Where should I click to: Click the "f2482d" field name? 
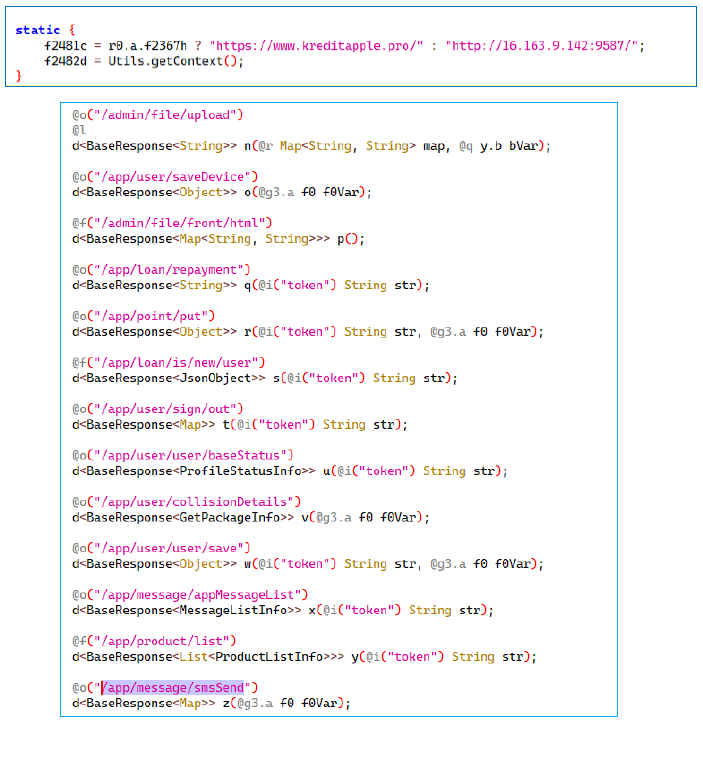pos(65,61)
